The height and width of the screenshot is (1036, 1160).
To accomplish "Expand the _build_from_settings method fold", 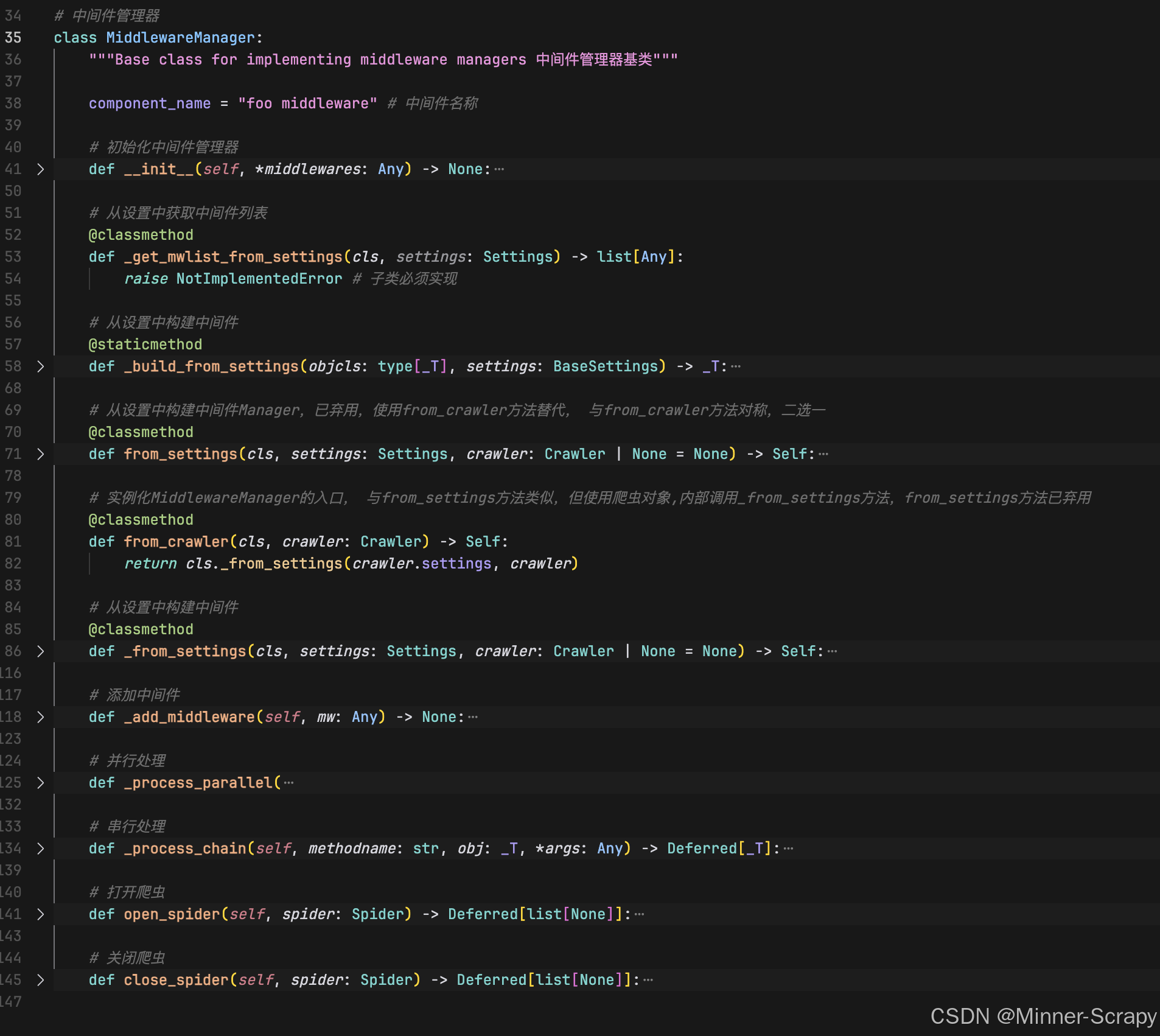I will (x=41, y=366).
